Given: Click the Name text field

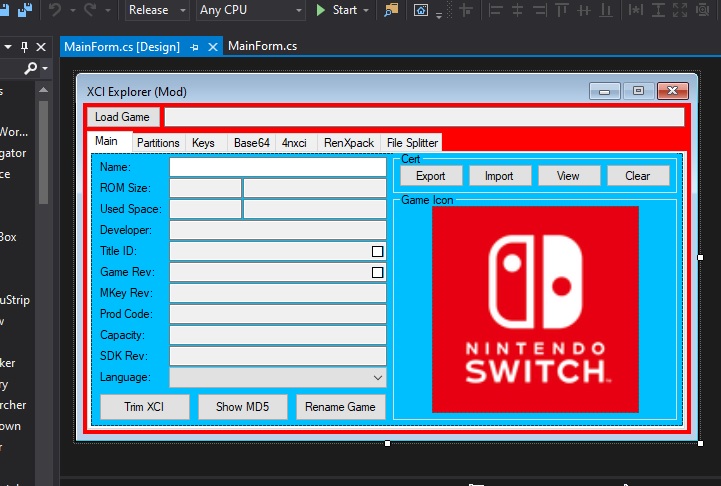Looking at the screenshot, I should (278, 167).
